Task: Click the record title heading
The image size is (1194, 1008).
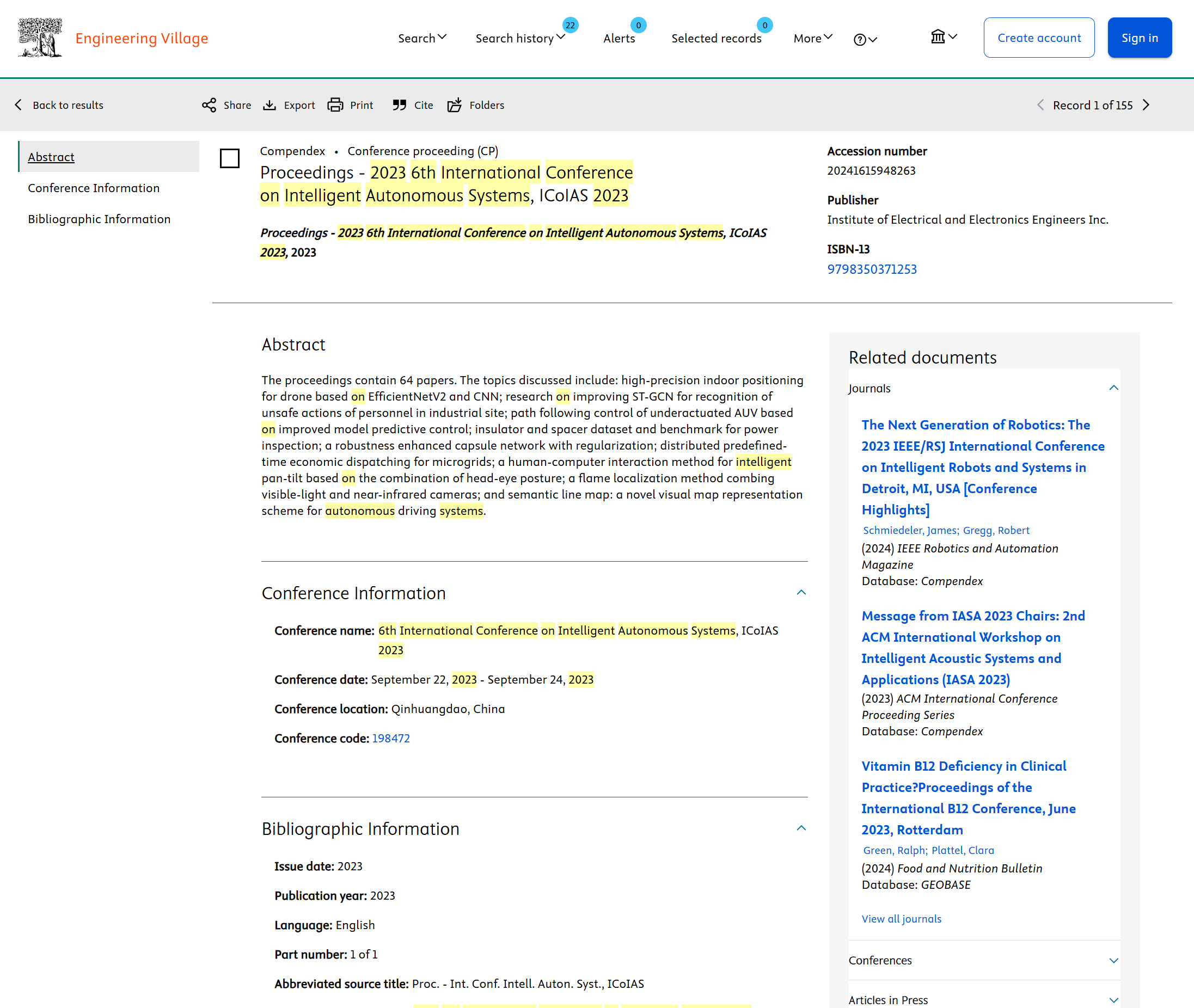Action: click(446, 184)
